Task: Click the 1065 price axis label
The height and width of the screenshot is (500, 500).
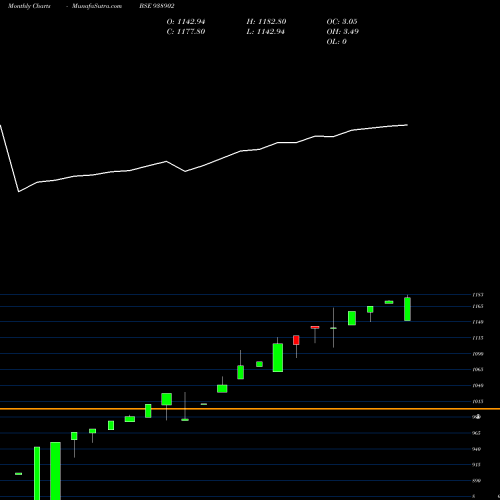Action: (x=478, y=369)
